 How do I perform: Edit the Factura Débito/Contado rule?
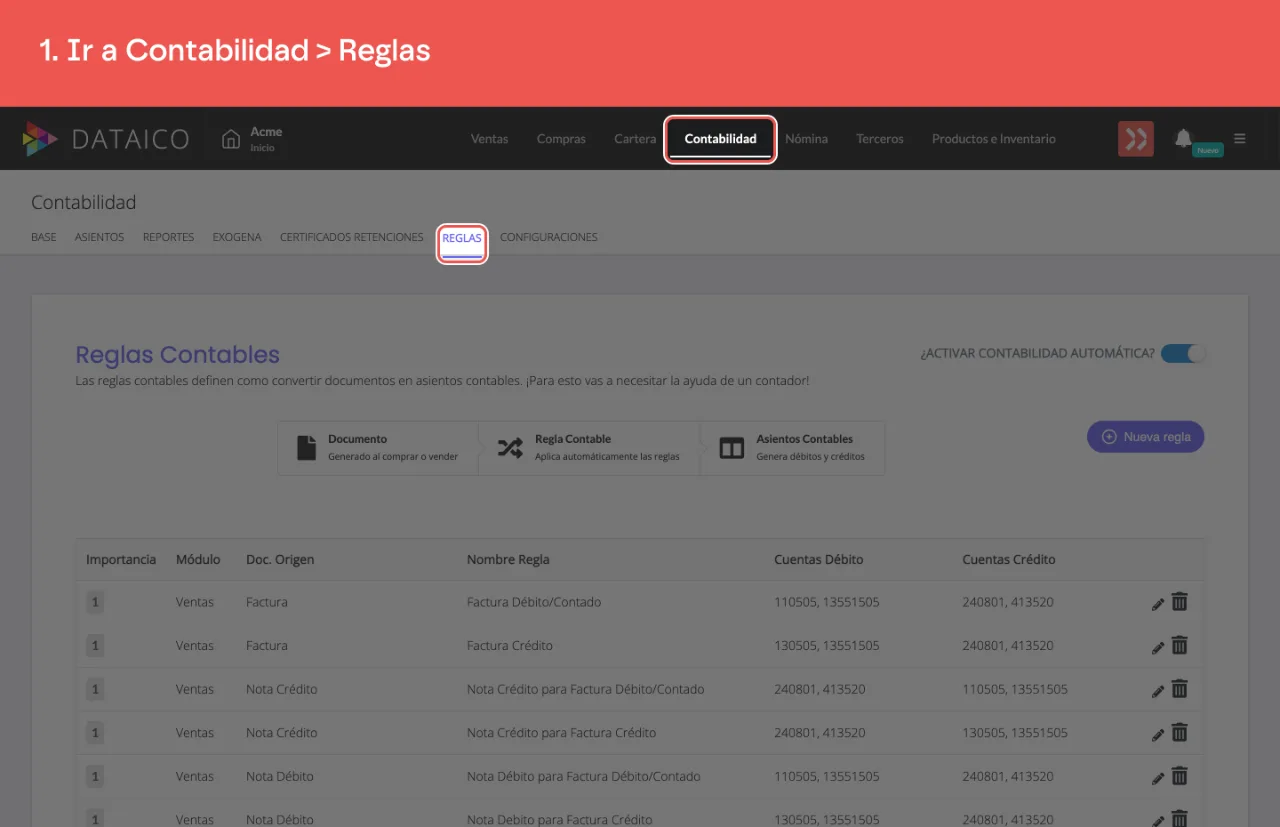pyautogui.click(x=1158, y=603)
